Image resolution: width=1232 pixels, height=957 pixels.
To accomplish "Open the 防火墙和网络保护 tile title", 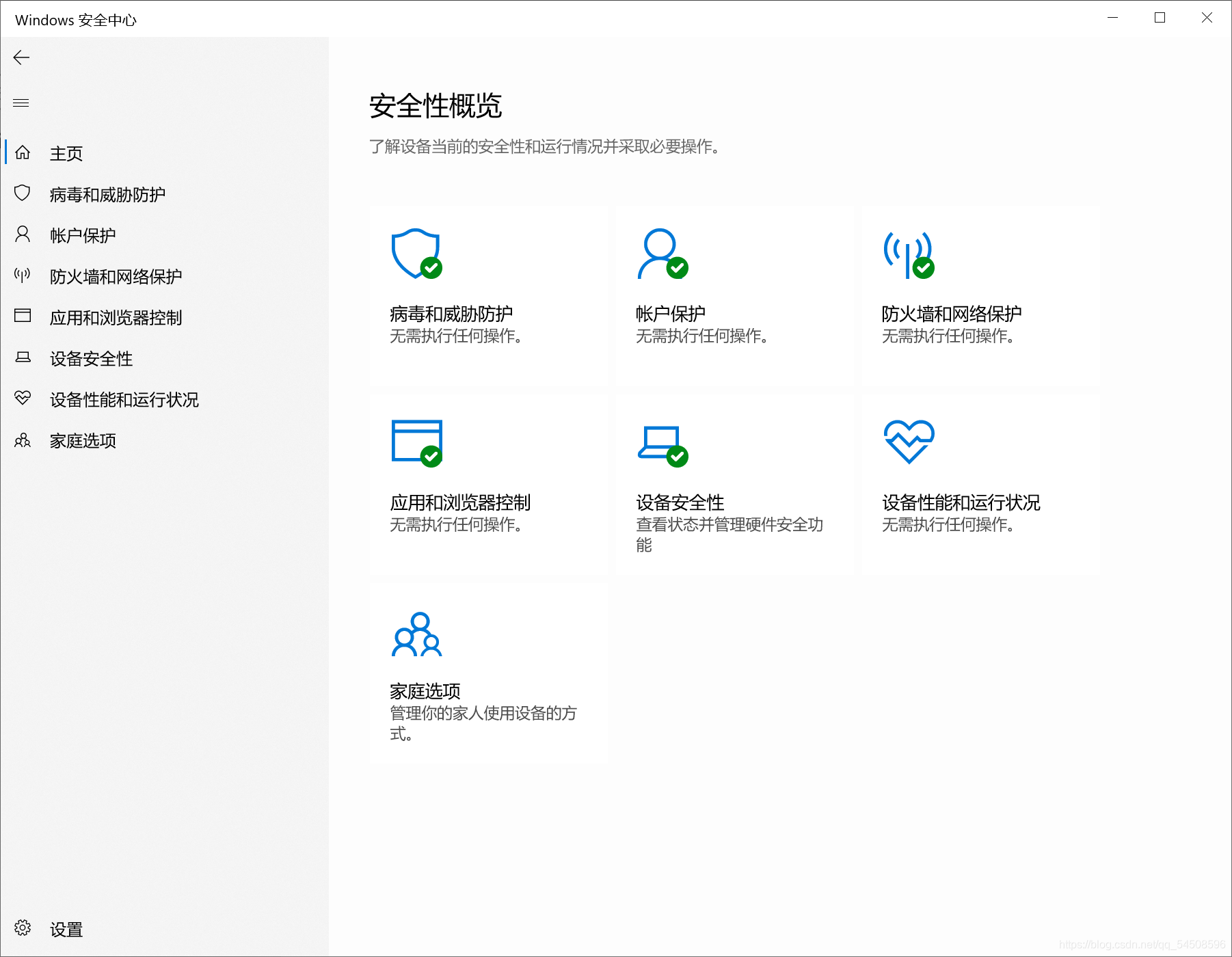I will (x=952, y=314).
